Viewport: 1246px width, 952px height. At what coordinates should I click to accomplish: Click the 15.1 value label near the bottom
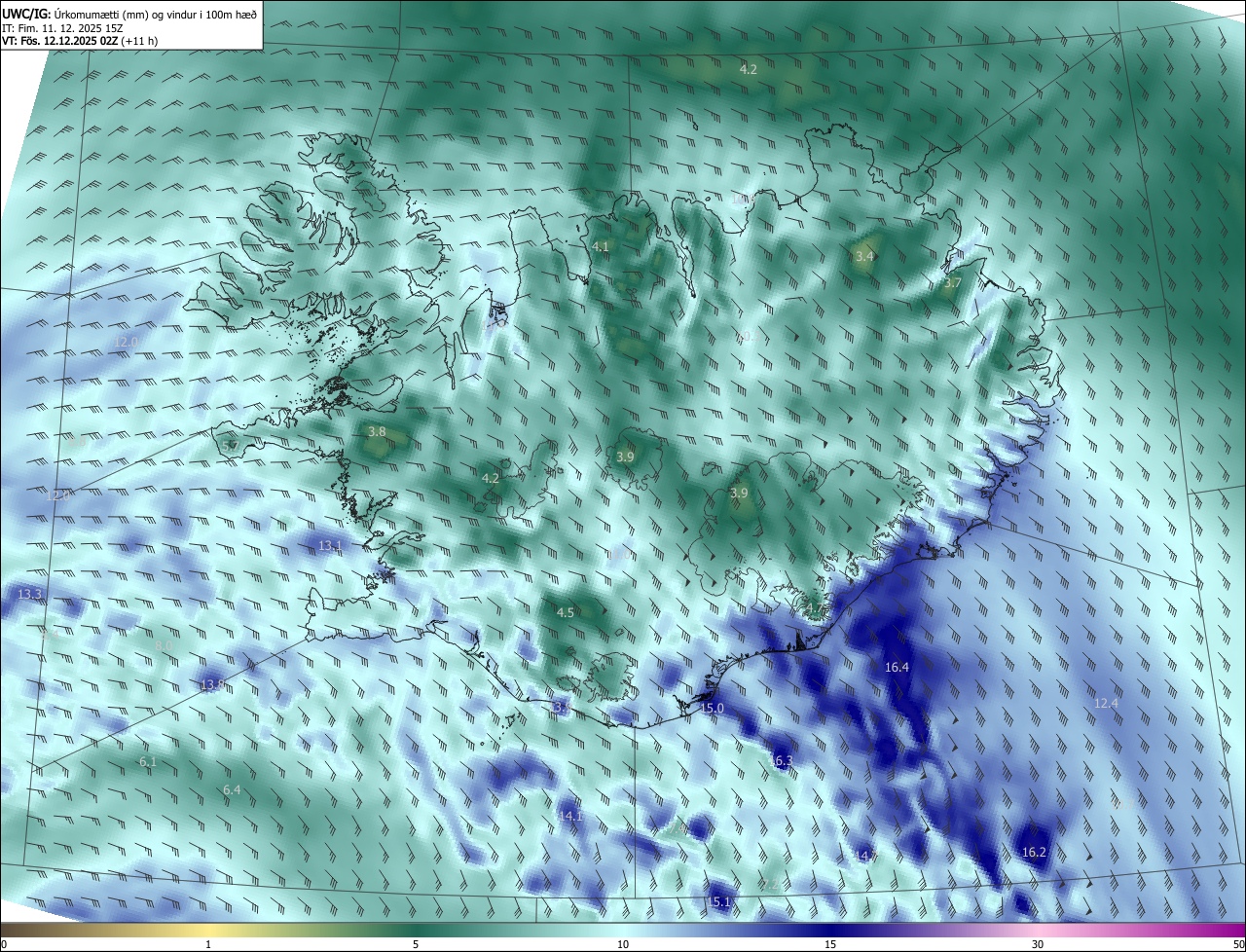coord(718,902)
